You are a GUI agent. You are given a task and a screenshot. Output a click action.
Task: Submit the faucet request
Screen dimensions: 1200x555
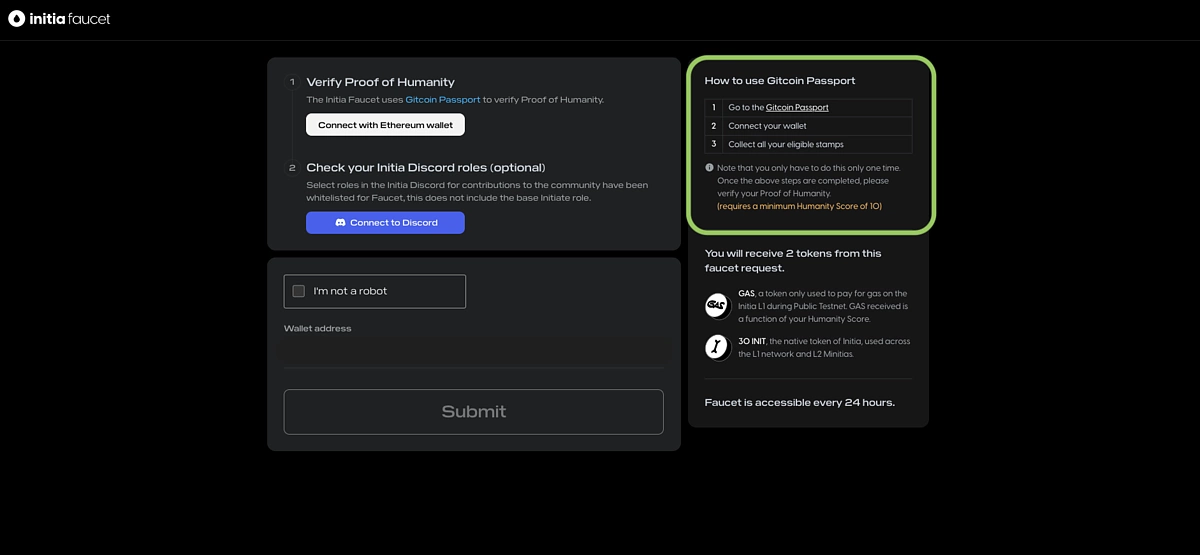click(x=473, y=411)
